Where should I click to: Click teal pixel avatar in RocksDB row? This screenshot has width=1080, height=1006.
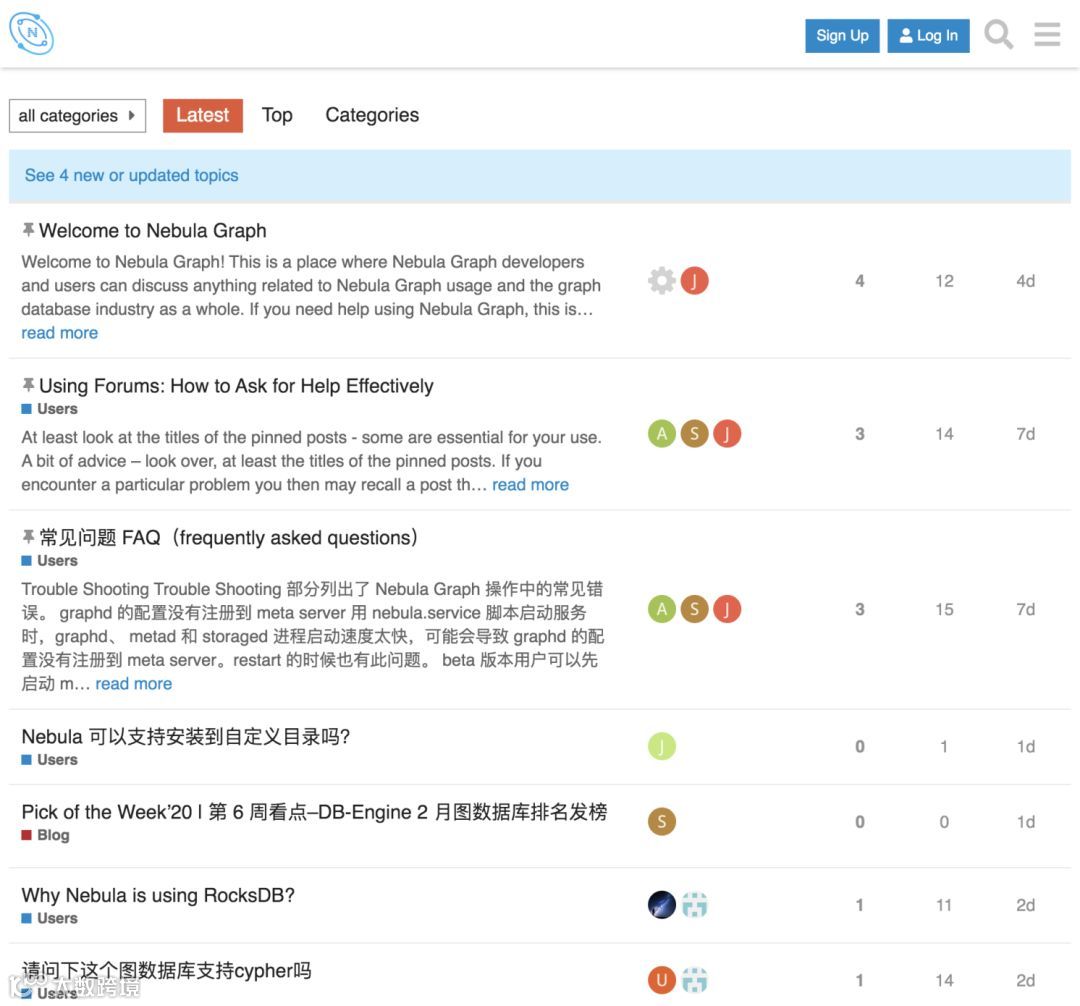click(x=694, y=905)
